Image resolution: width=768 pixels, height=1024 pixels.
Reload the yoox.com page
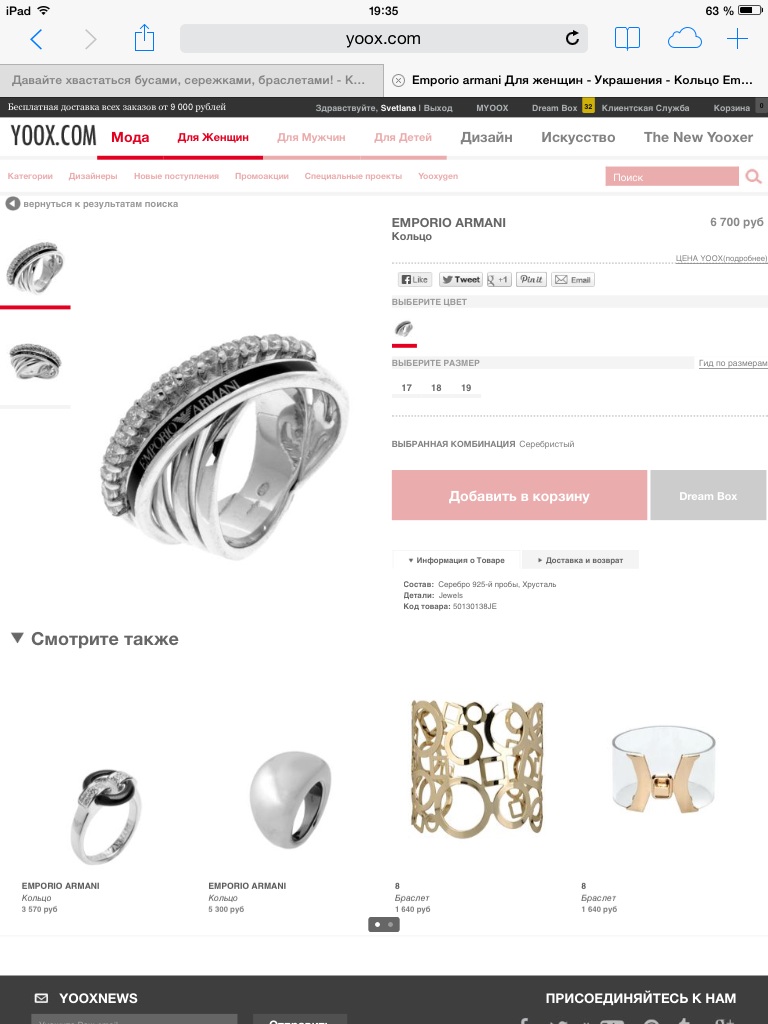(572, 38)
